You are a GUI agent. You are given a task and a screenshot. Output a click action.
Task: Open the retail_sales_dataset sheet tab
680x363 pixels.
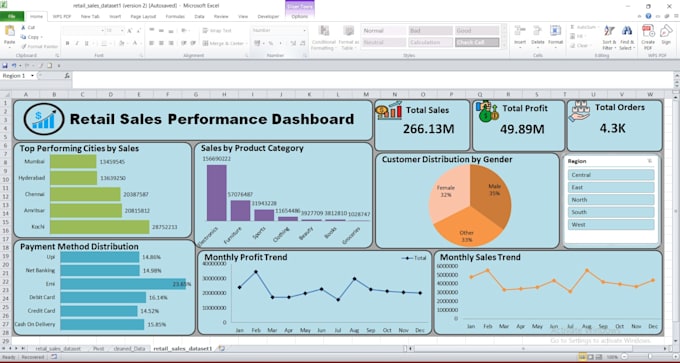click(58, 348)
